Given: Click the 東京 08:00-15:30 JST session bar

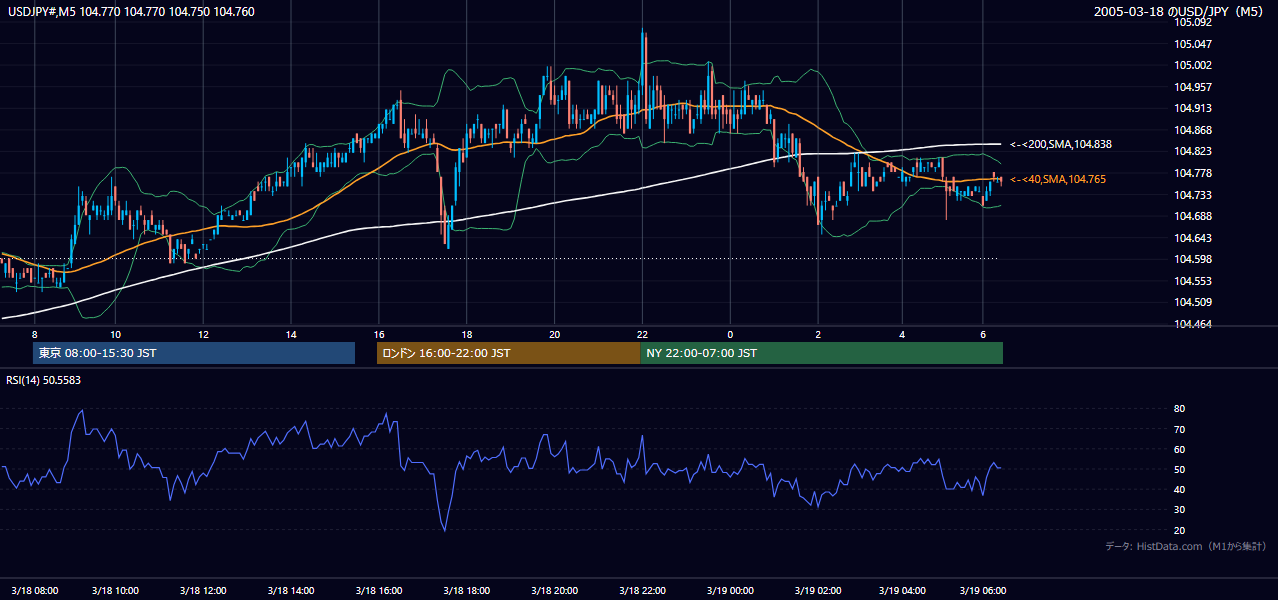Looking at the screenshot, I should (194, 353).
